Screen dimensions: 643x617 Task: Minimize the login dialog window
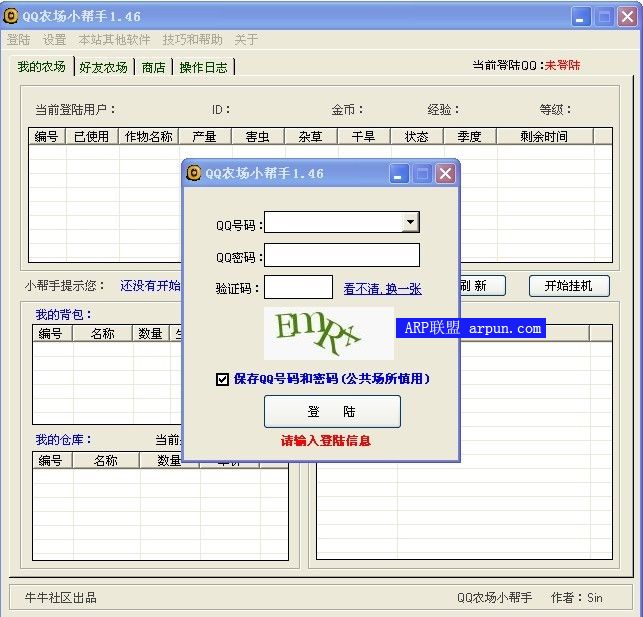pyautogui.click(x=398, y=174)
